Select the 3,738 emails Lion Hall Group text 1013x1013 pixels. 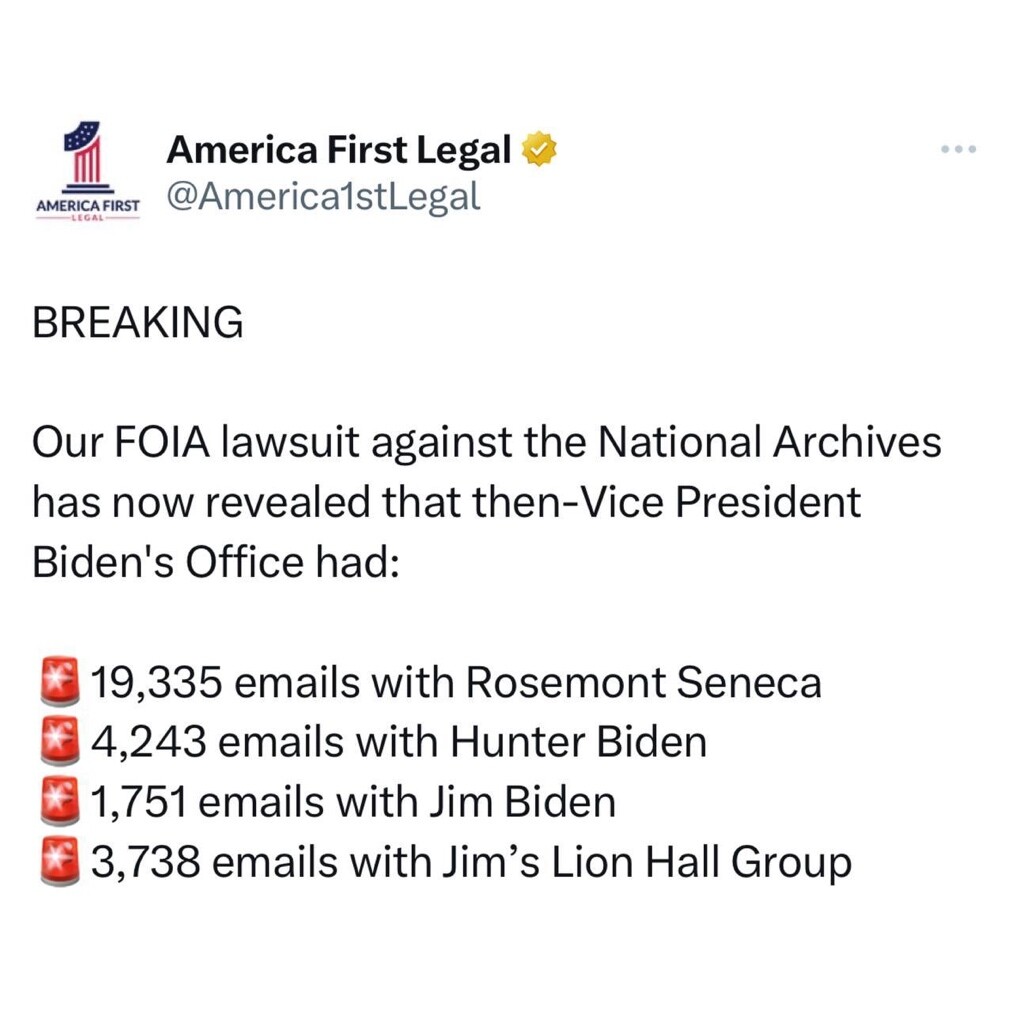point(471,863)
